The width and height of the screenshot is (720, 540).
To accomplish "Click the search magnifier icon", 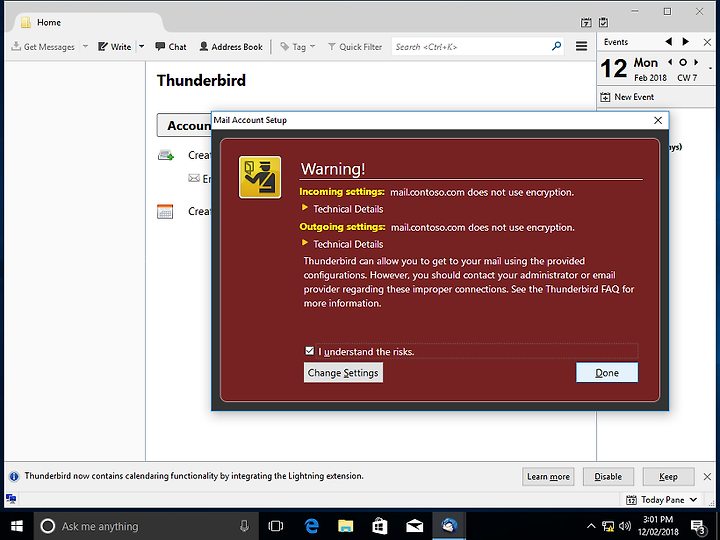I will (x=557, y=46).
